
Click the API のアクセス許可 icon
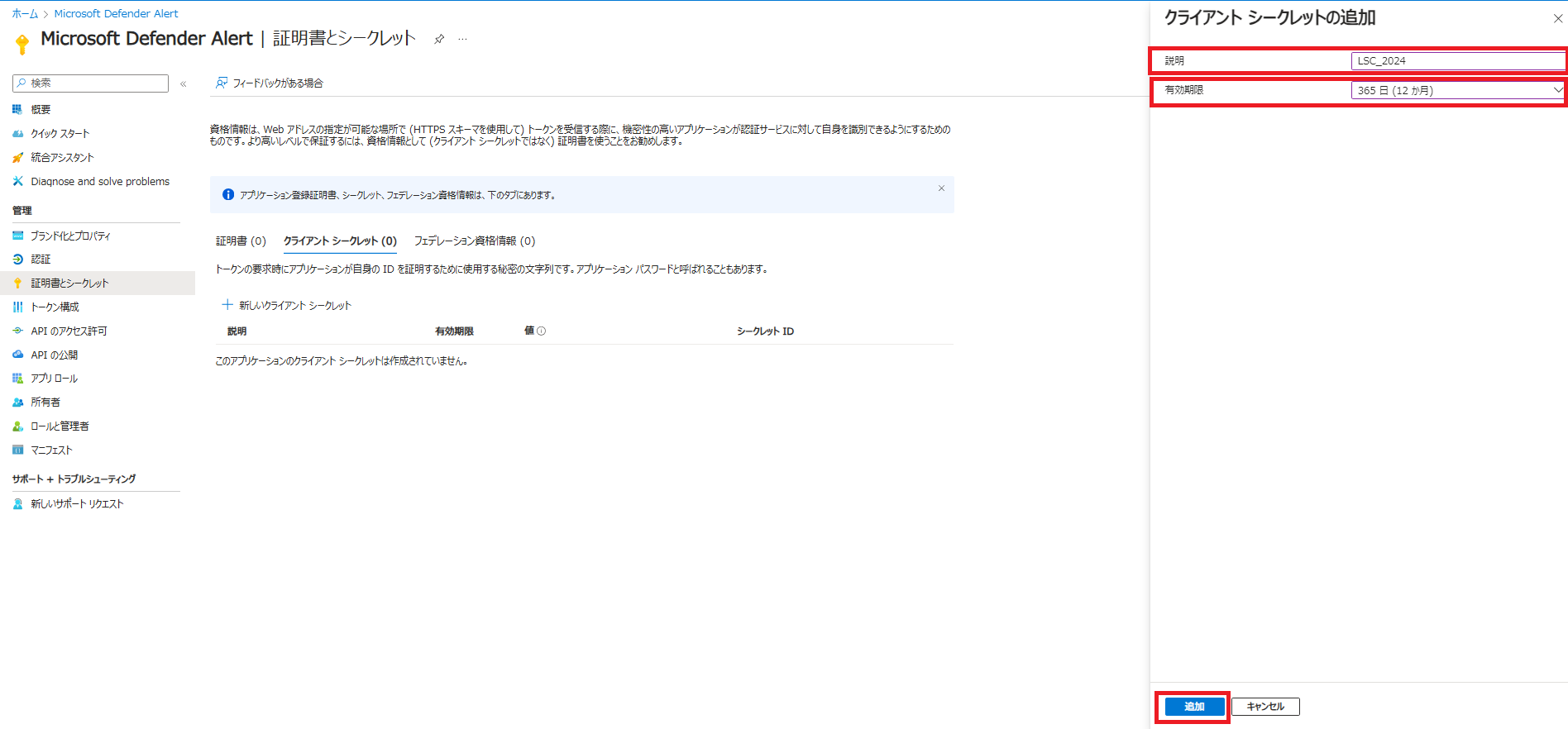pyautogui.click(x=17, y=331)
